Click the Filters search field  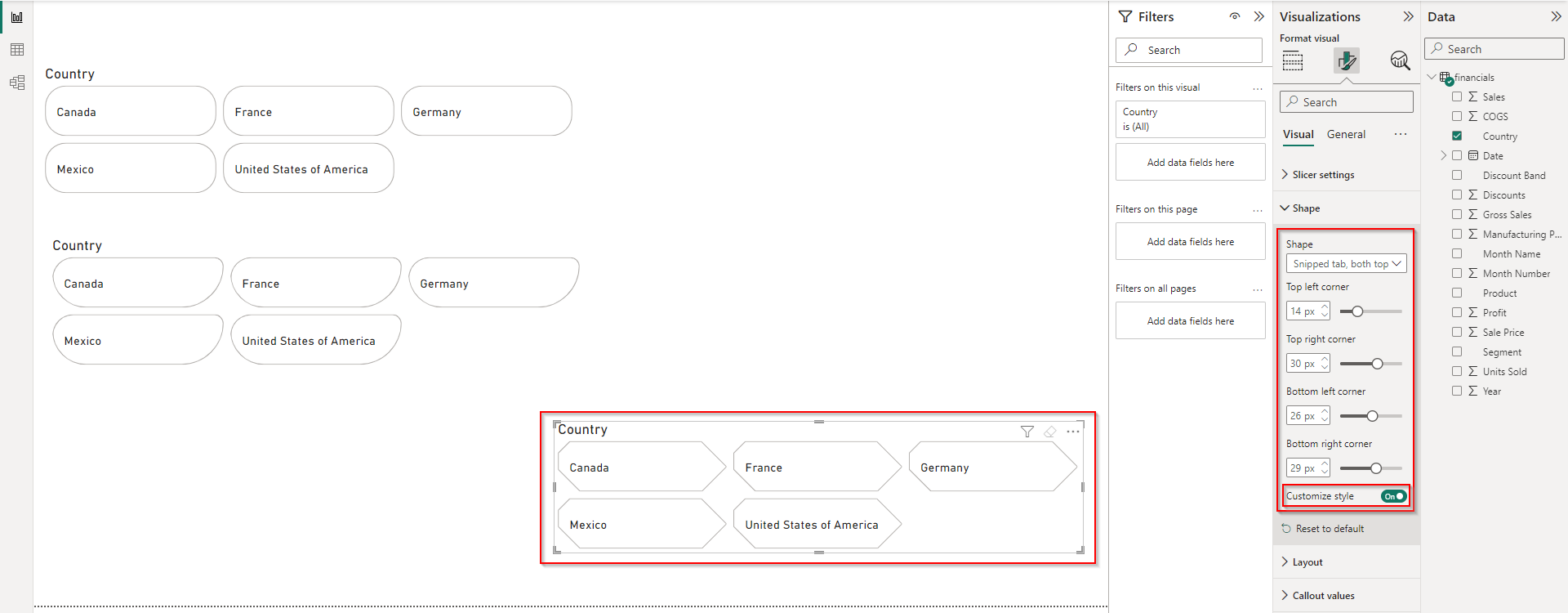(x=1189, y=50)
